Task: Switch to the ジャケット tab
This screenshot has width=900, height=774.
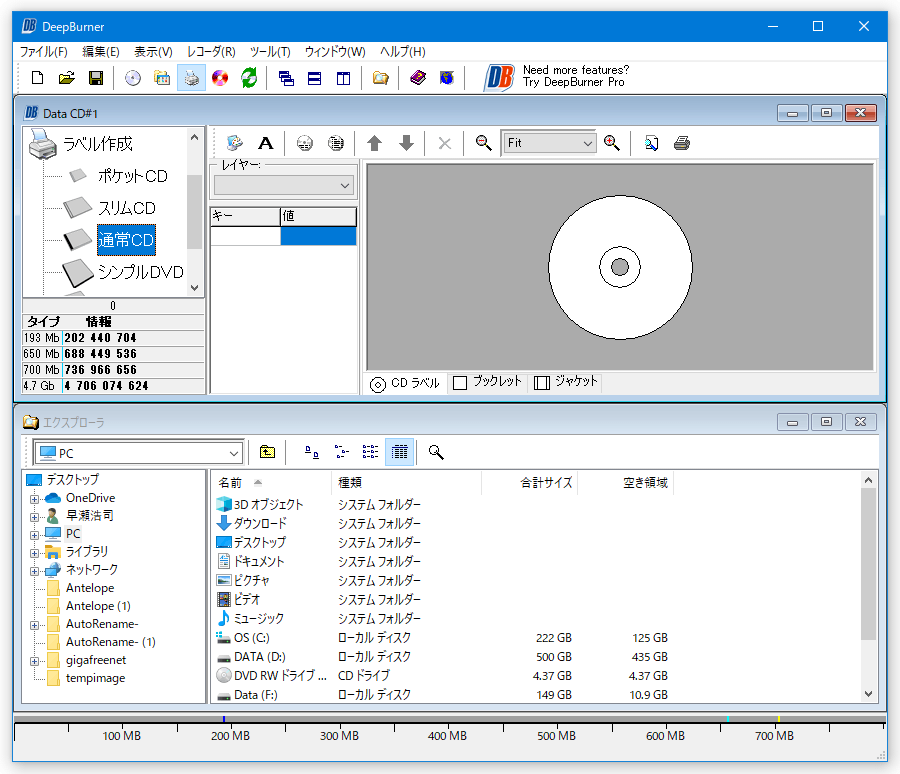Action: click(566, 382)
